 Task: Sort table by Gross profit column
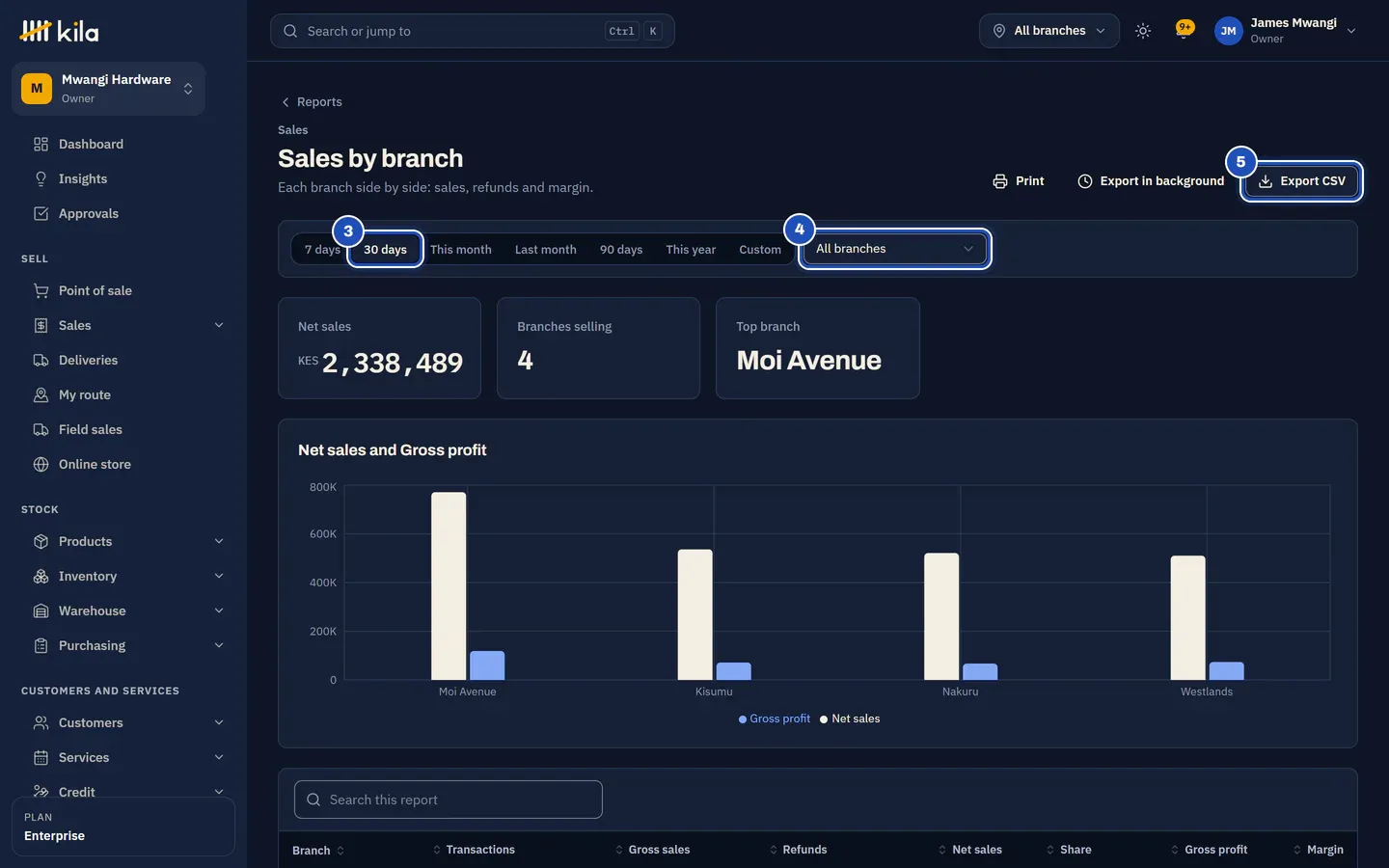tap(1209, 850)
